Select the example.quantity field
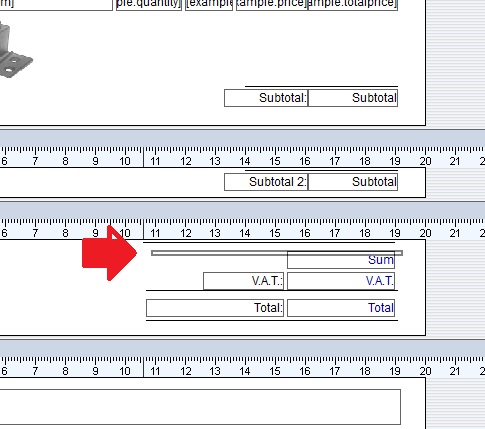The height and width of the screenshot is (429, 485). tap(149, 5)
